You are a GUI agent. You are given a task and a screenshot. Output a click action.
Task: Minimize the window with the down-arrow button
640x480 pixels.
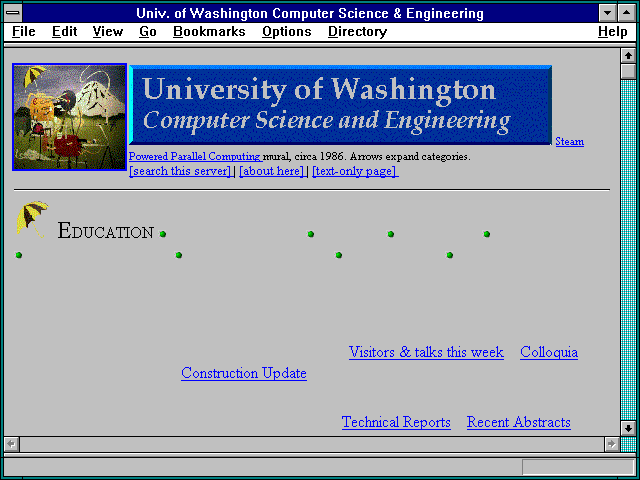coord(607,13)
